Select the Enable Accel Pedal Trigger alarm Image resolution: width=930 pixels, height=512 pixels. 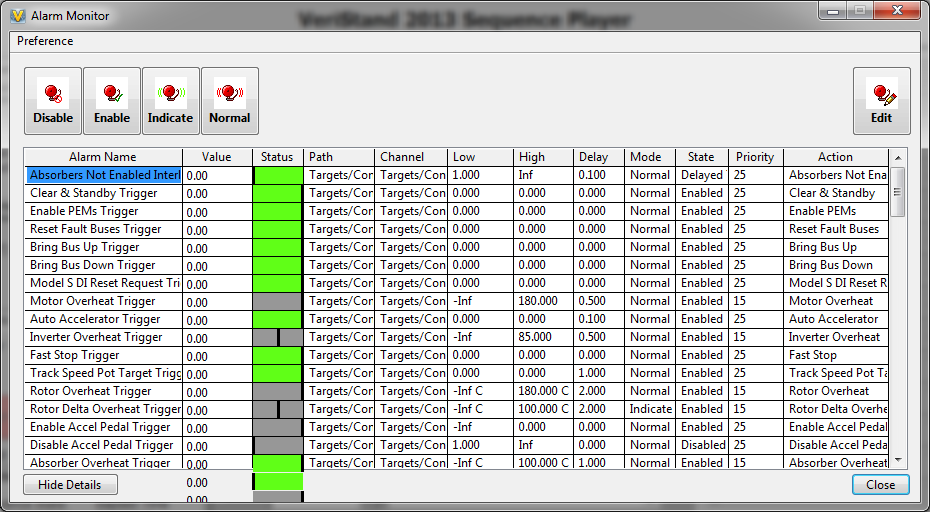pos(104,427)
